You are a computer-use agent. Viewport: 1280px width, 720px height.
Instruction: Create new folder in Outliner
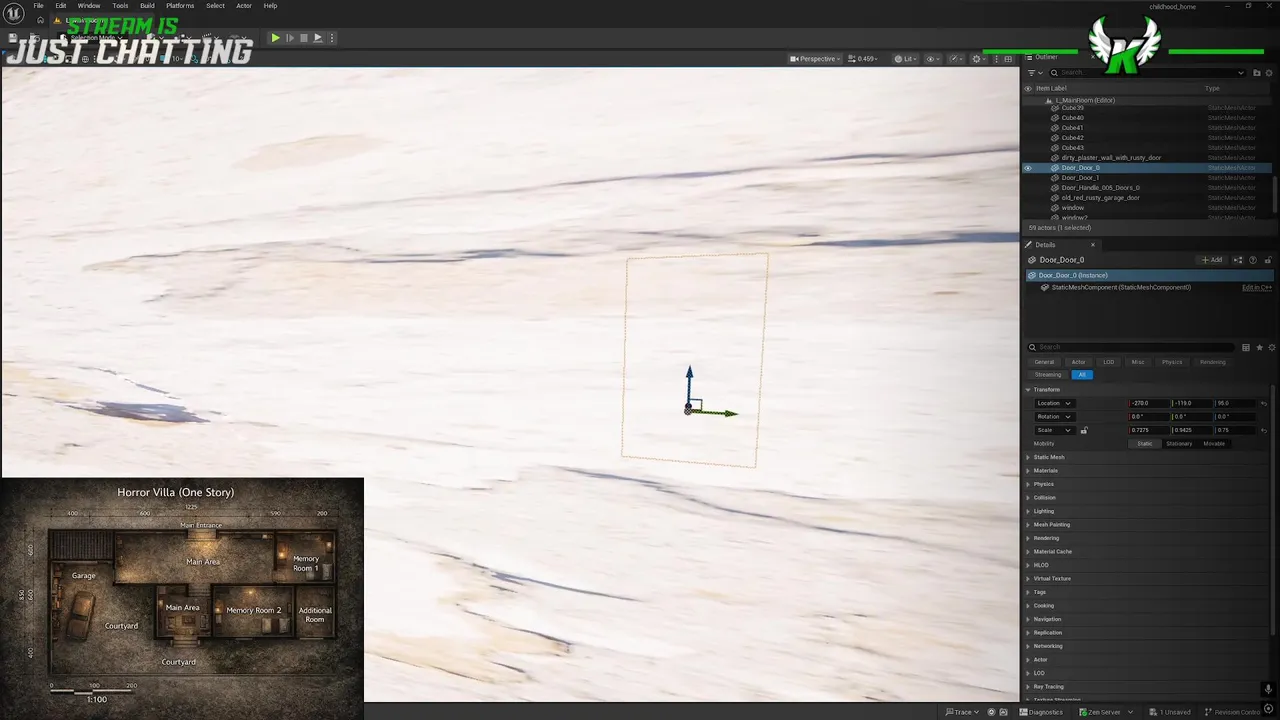point(1257,72)
